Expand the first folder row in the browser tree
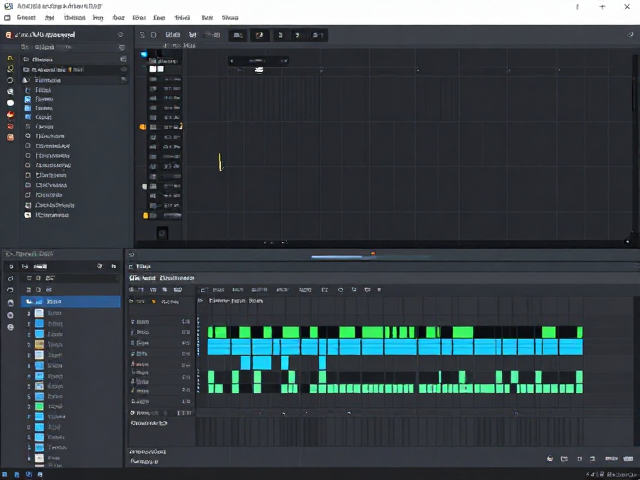The height and width of the screenshot is (480, 640). click(74, 59)
